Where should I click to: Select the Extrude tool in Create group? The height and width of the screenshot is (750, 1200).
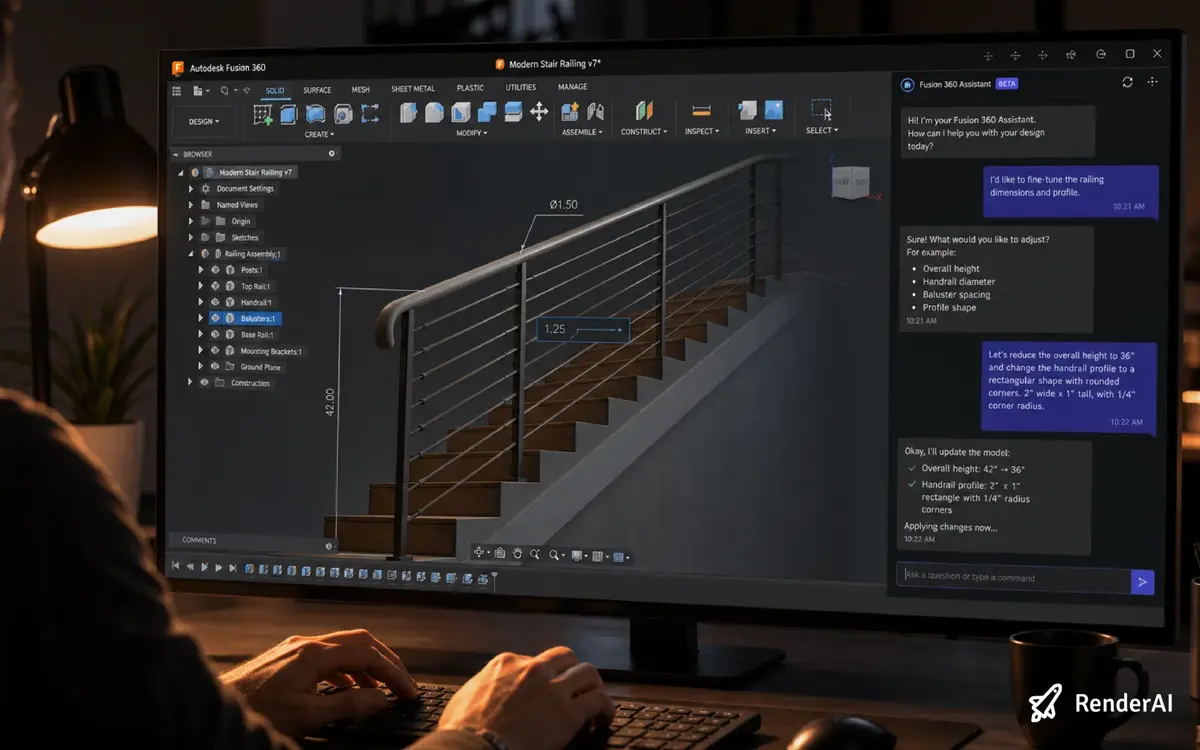point(289,114)
